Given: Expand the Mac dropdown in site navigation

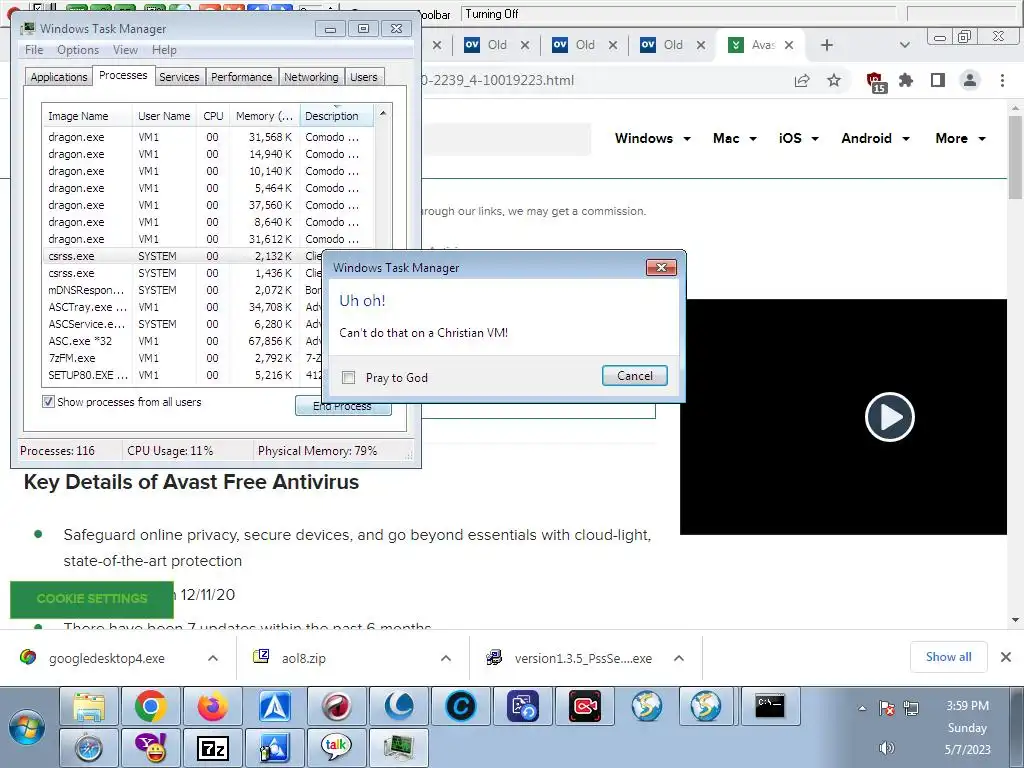Looking at the screenshot, I should pos(735,138).
